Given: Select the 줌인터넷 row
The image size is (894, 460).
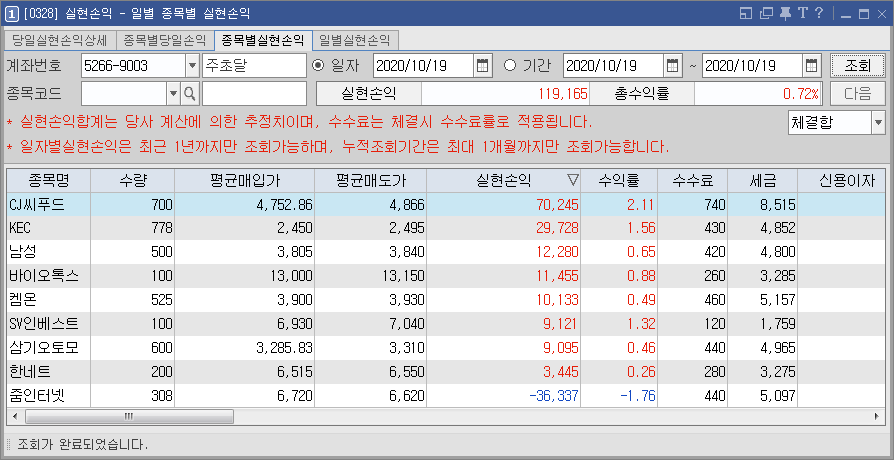Looking at the screenshot, I should pyautogui.click(x=446, y=396).
